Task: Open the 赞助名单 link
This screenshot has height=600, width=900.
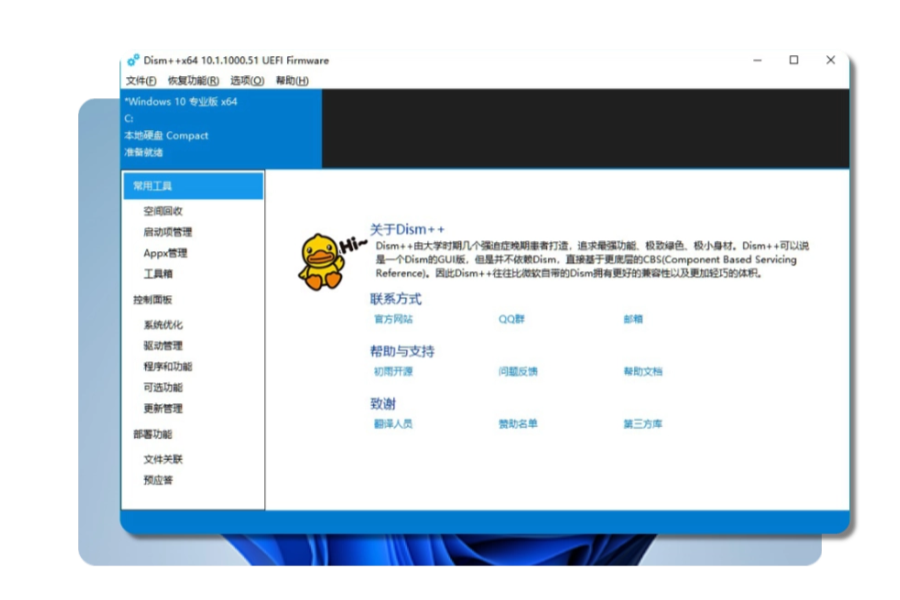Action: (518, 424)
